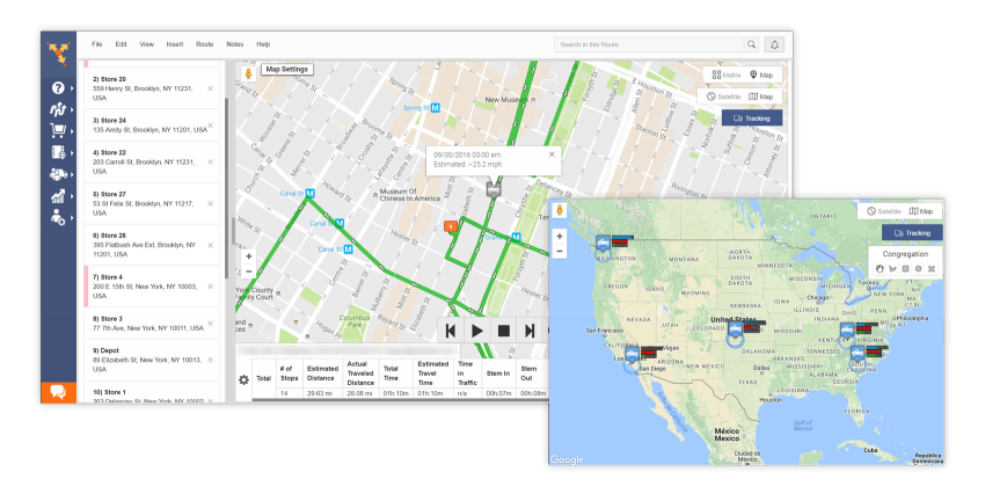Click the notification bell icon
This screenshot has height=480, width=1002.
pos(774,44)
